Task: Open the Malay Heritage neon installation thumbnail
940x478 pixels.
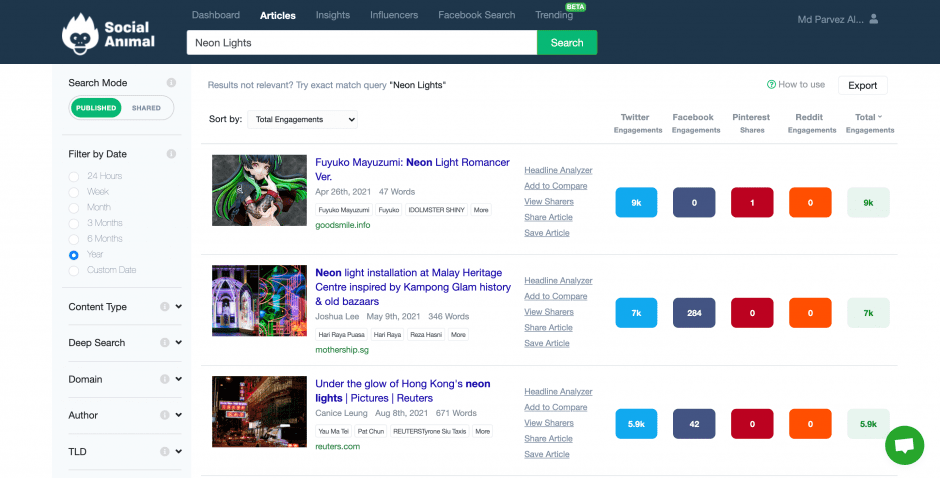Action: [x=260, y=301]
